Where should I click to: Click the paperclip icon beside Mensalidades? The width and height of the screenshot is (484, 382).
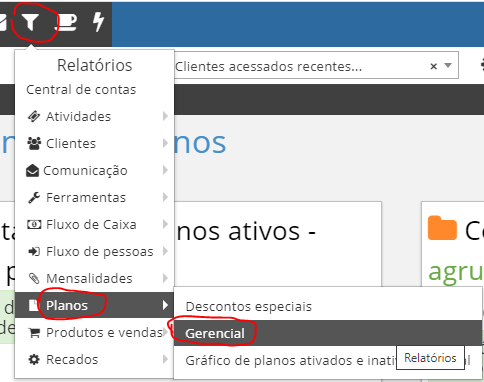point(34,278)
